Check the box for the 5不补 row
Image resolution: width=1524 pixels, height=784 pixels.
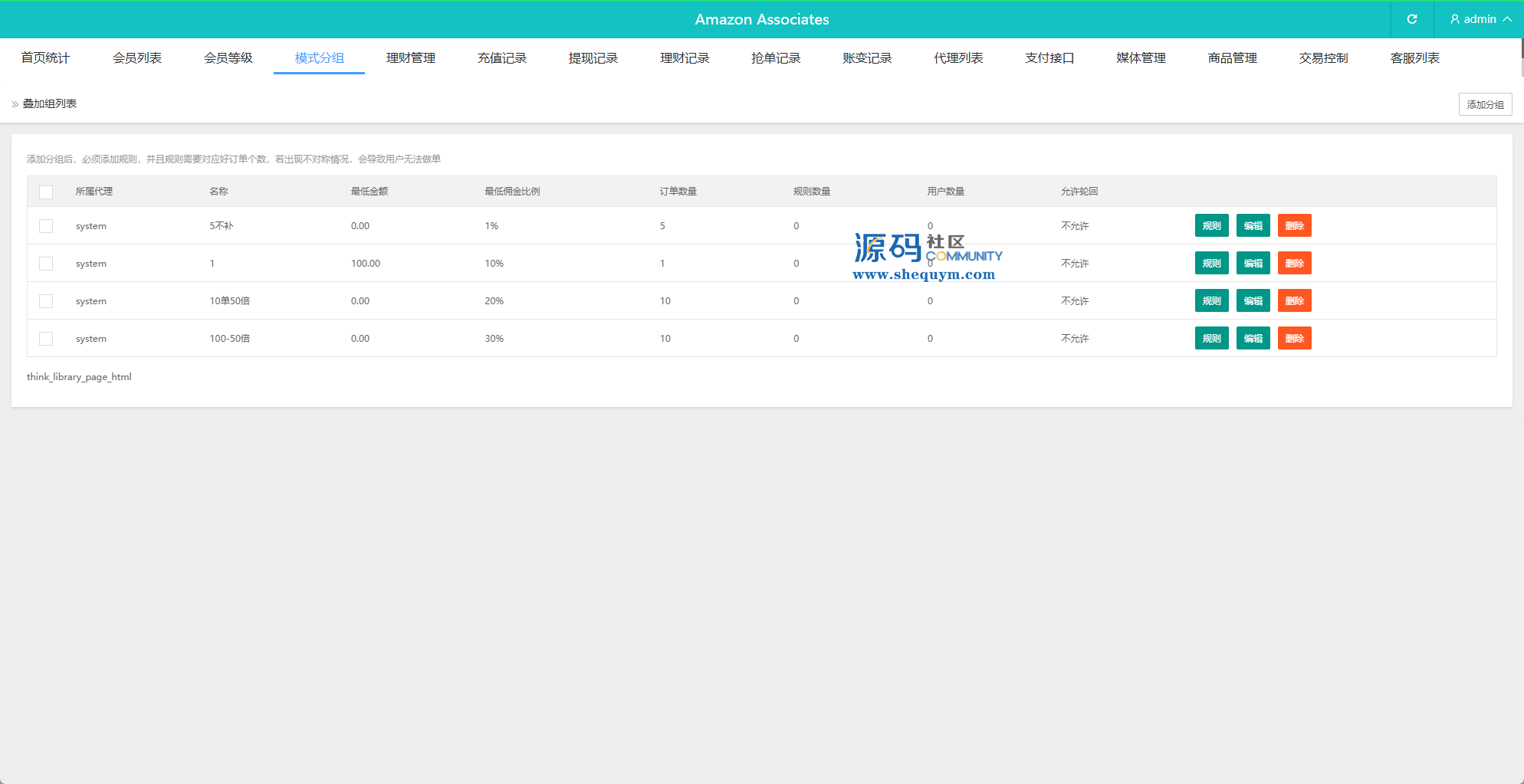pyautogui.click(x=46, y=226)
